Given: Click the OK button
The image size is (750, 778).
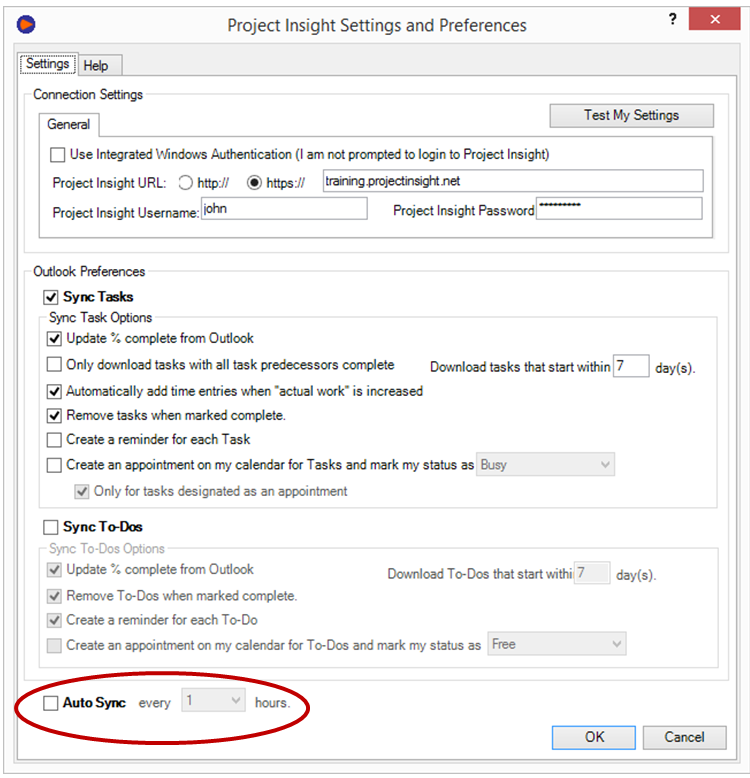Looking at the screenshot, I should tap(594, 737).
